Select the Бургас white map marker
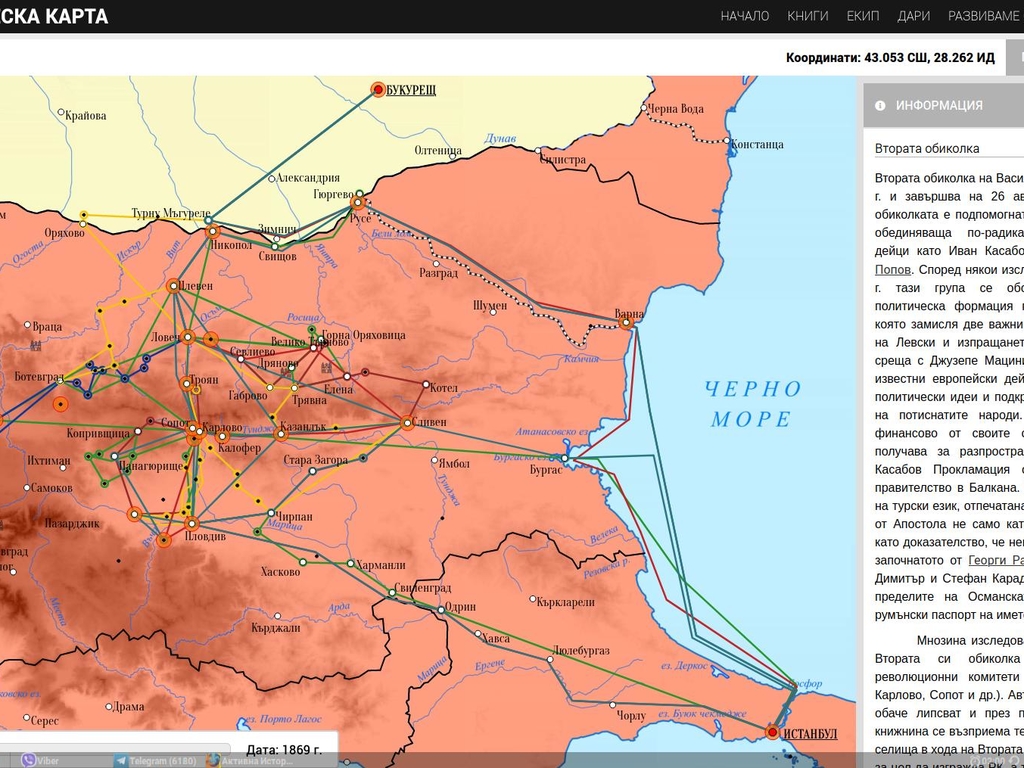Image resolution: width=1024 pixels, height=768 pixels. pyautogui.click(x=564, y=459)
